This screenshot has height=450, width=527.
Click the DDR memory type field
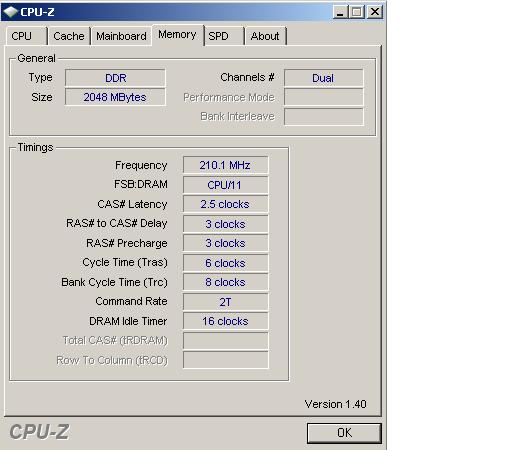coord(115,78)
